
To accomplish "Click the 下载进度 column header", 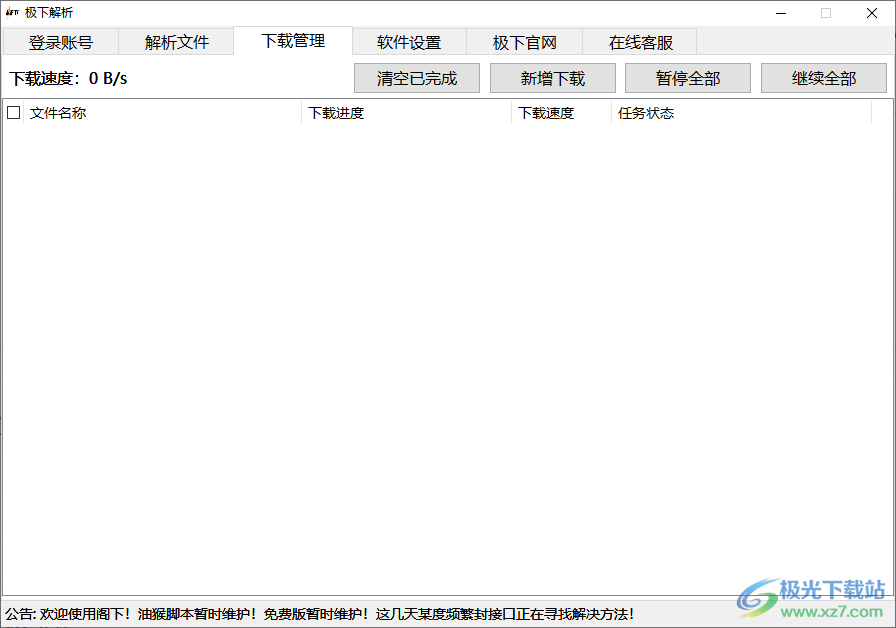I will [406, 113].
